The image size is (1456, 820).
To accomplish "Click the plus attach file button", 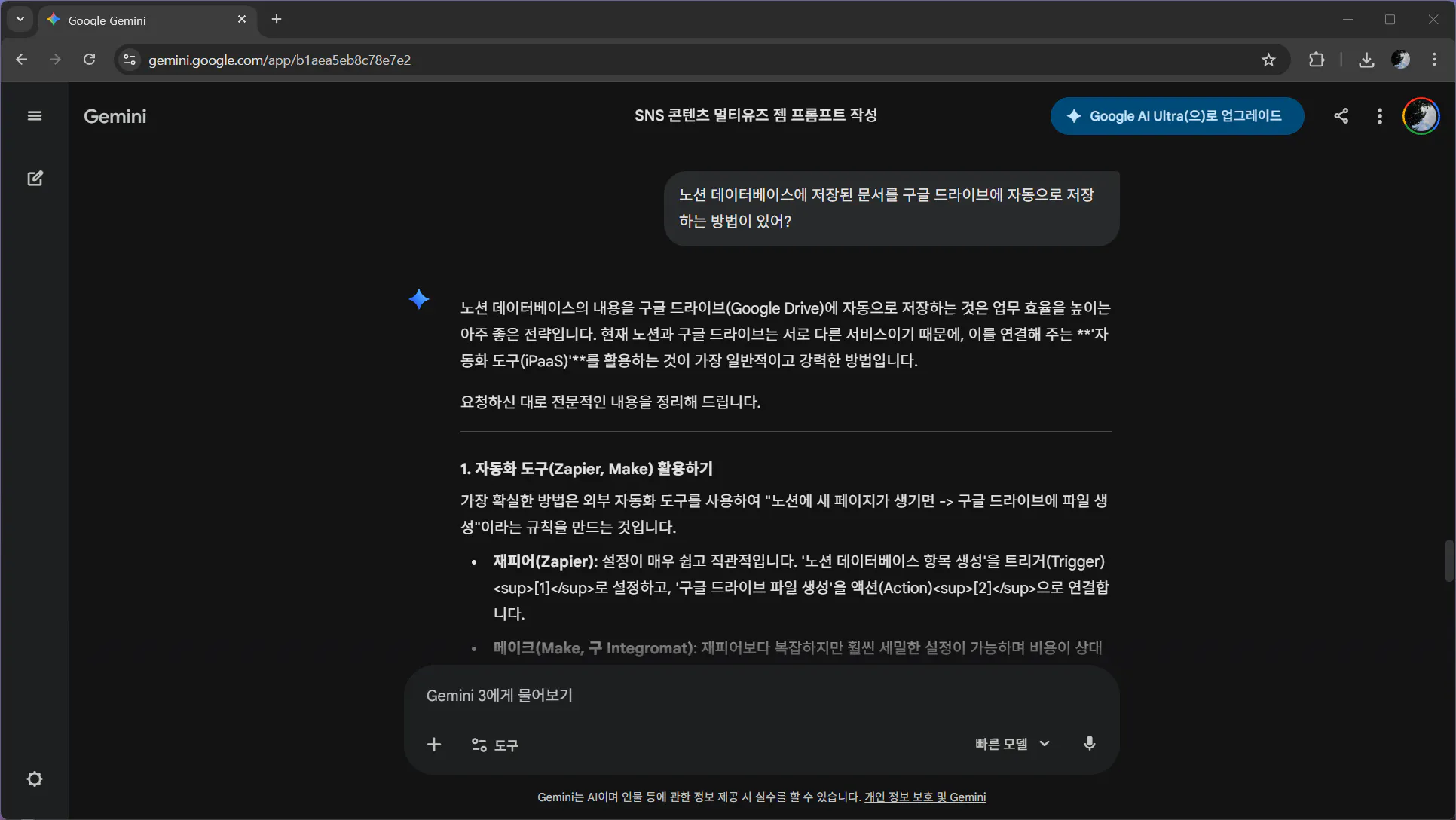I will 434,745.
